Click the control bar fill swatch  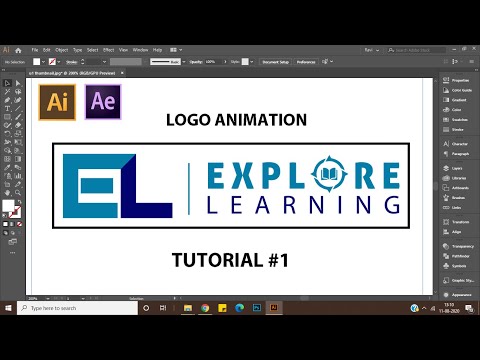tap(37, 62)
